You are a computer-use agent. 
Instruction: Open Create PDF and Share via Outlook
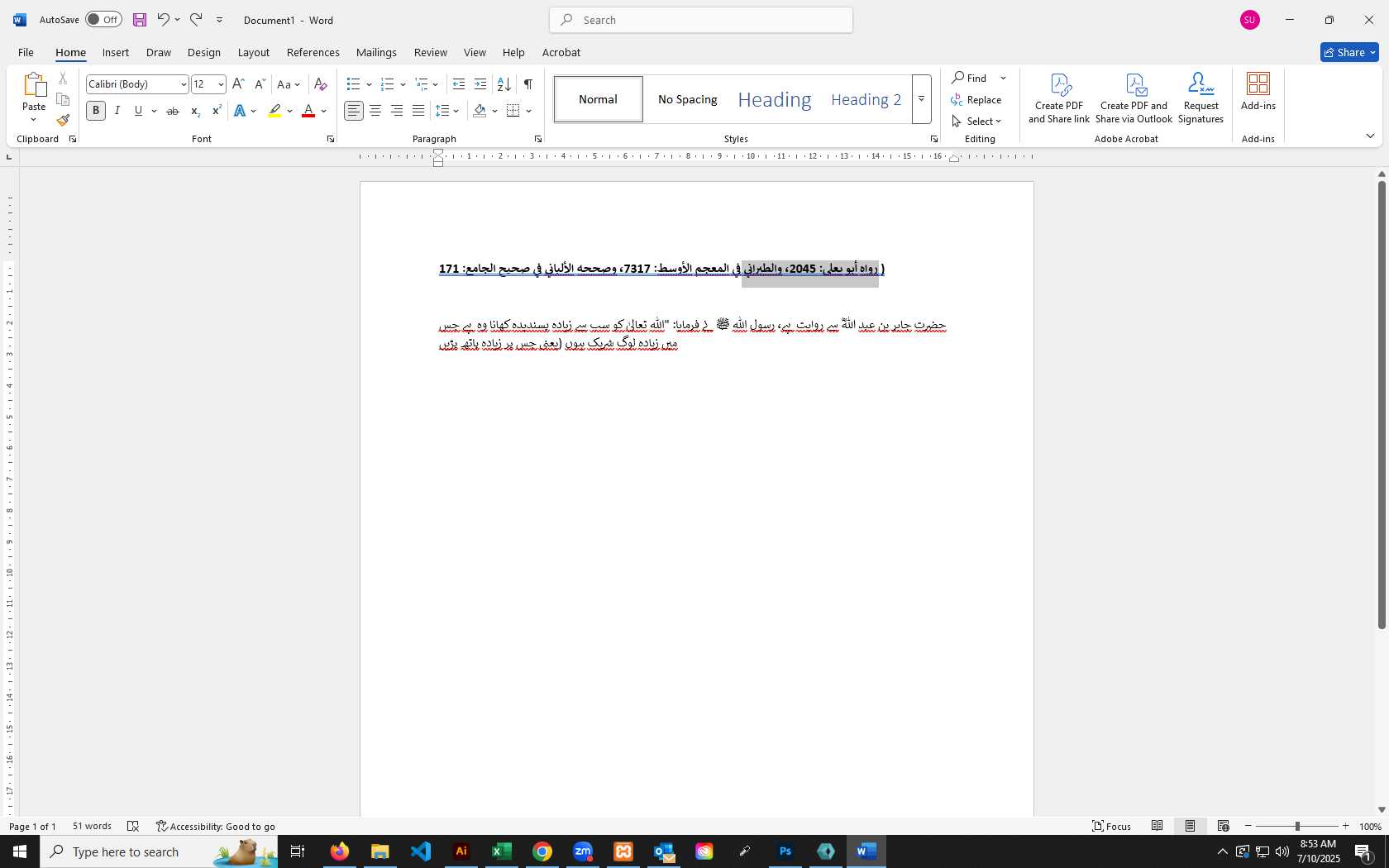1134,98
